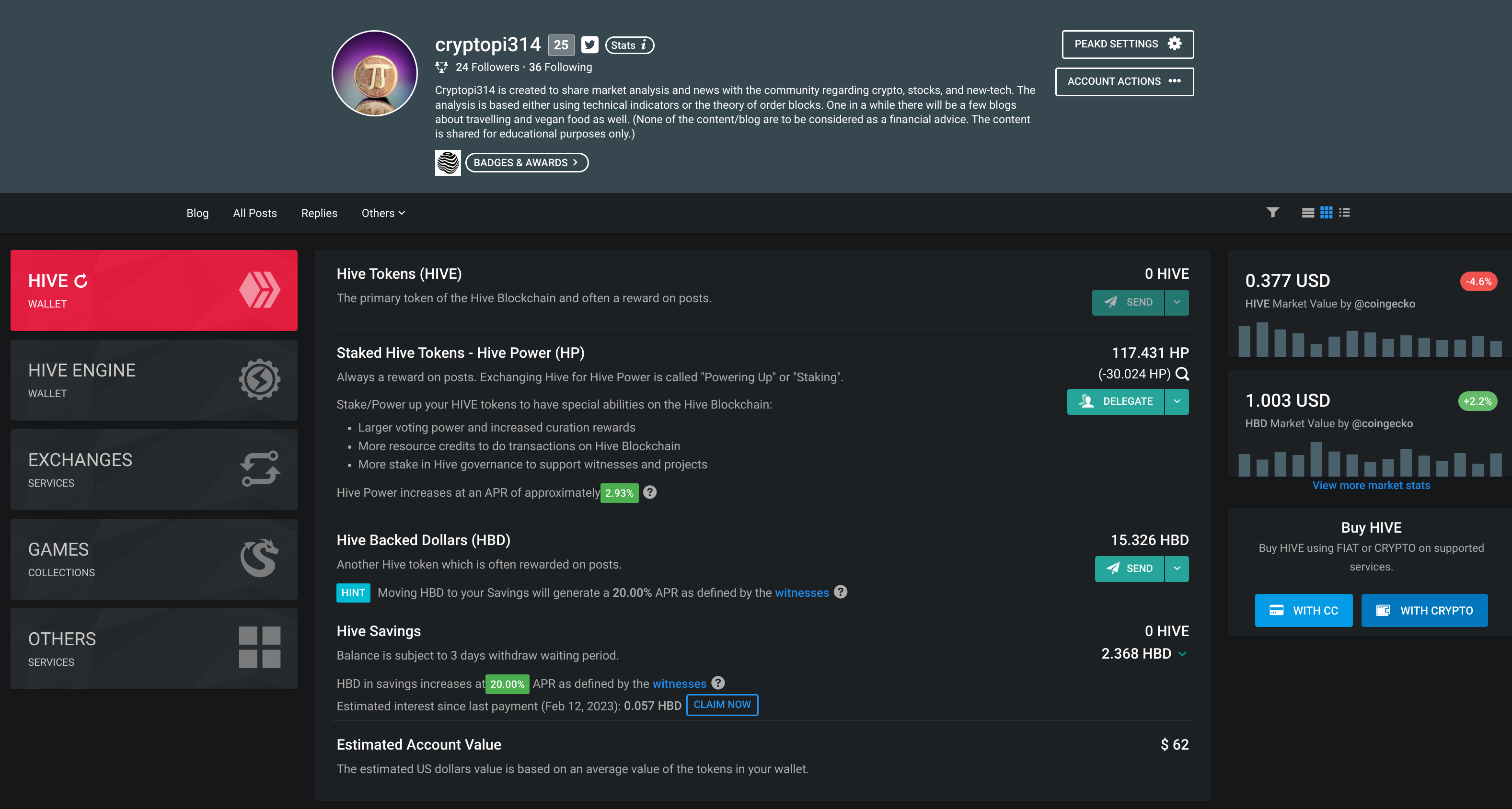Viewport: 1512px width, 809px height.
Task: Click the 15.326 HBD balance
Action: 1149,540
